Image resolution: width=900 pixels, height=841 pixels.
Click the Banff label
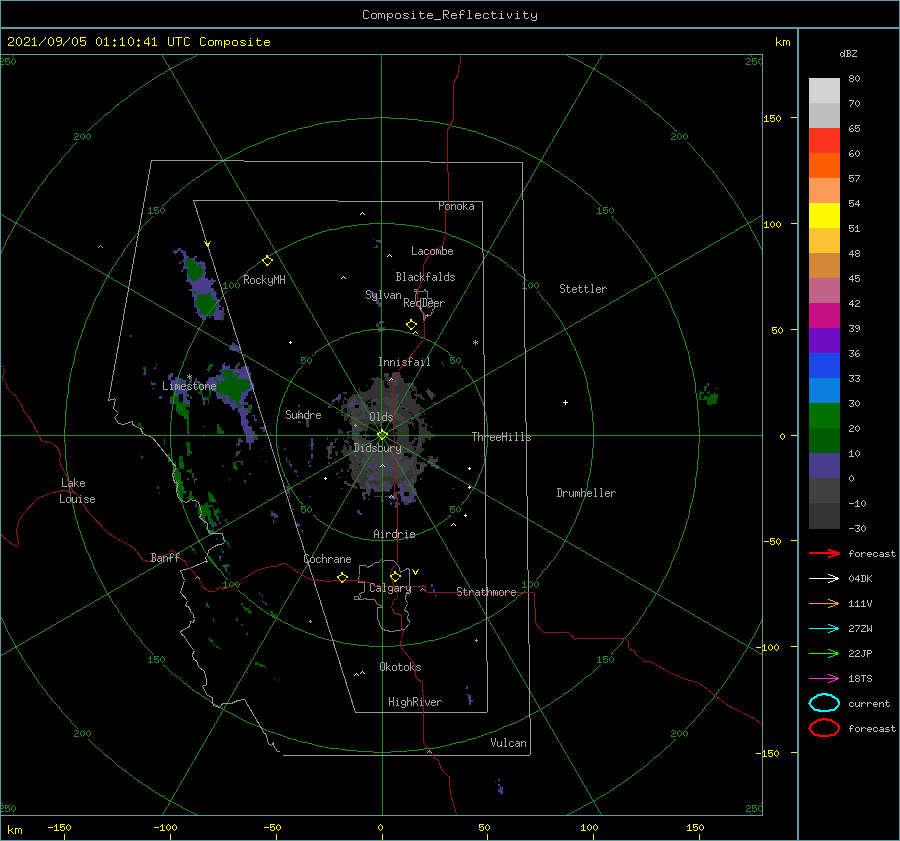[x=165, y=557]
